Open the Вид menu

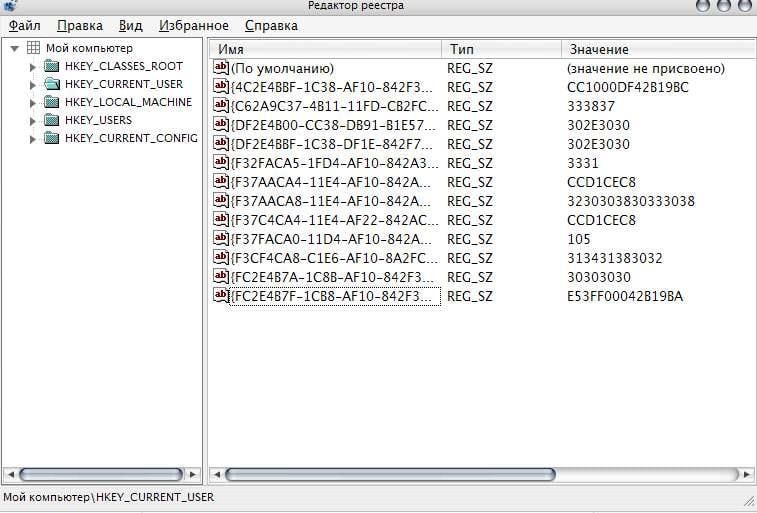(x=130, y=26)
